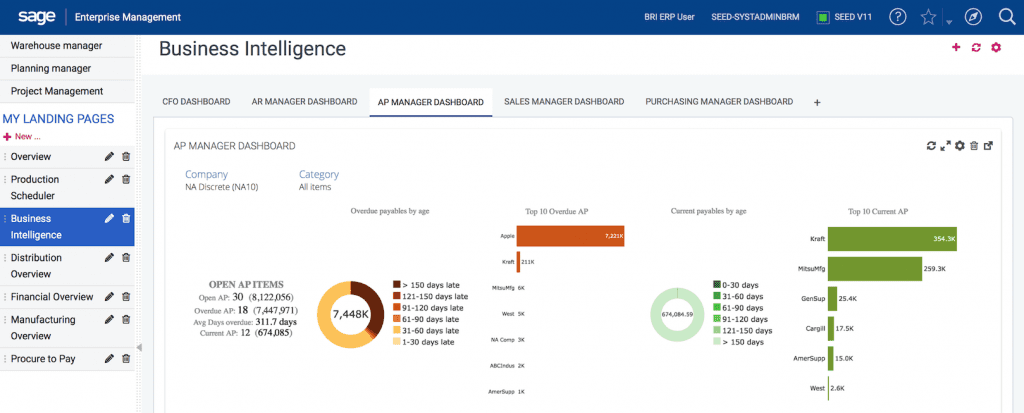Delete the Business Intelligence landing page

[126, 218]
